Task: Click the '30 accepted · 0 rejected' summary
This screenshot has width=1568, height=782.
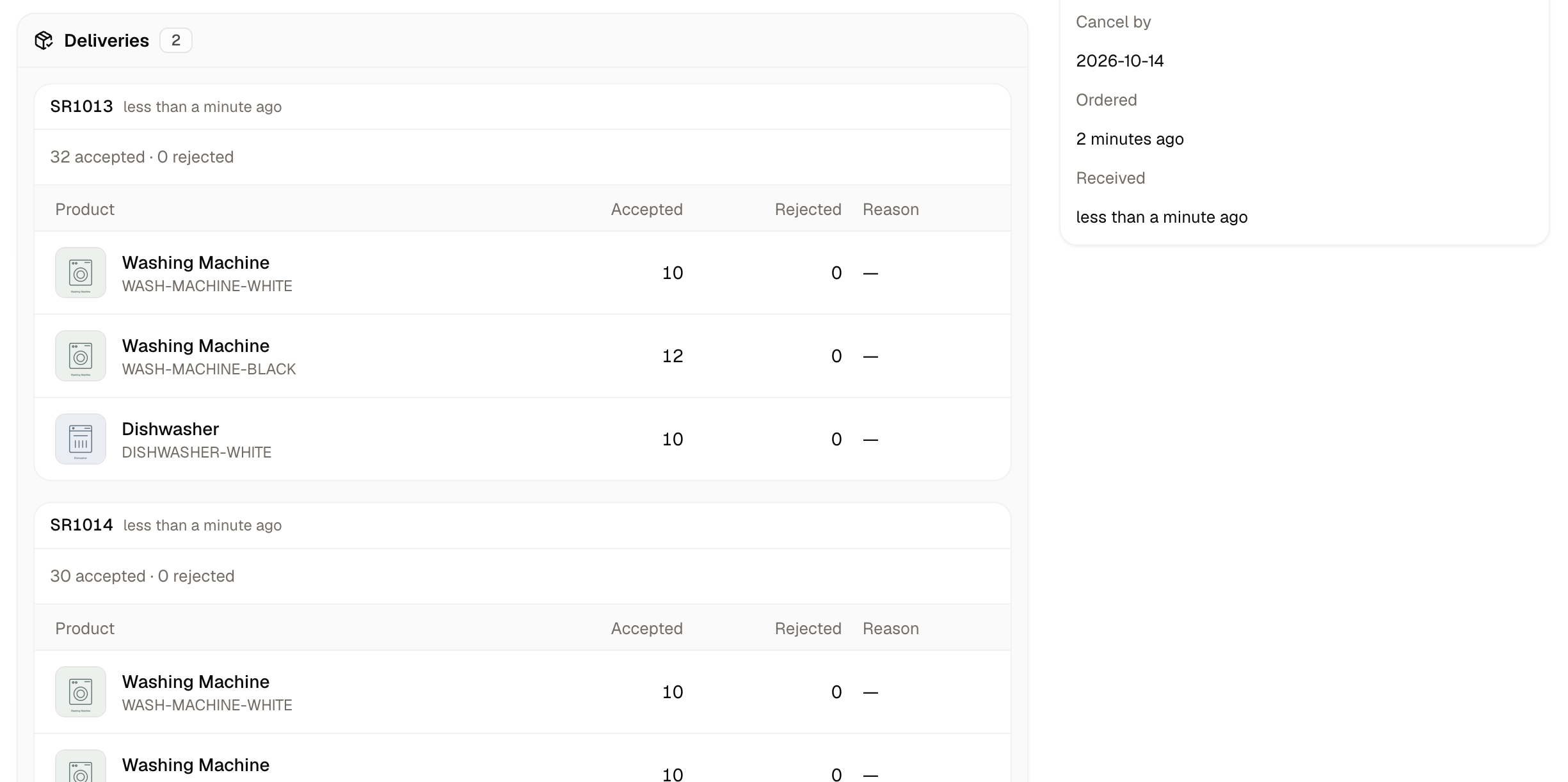Action: (142, 576)
